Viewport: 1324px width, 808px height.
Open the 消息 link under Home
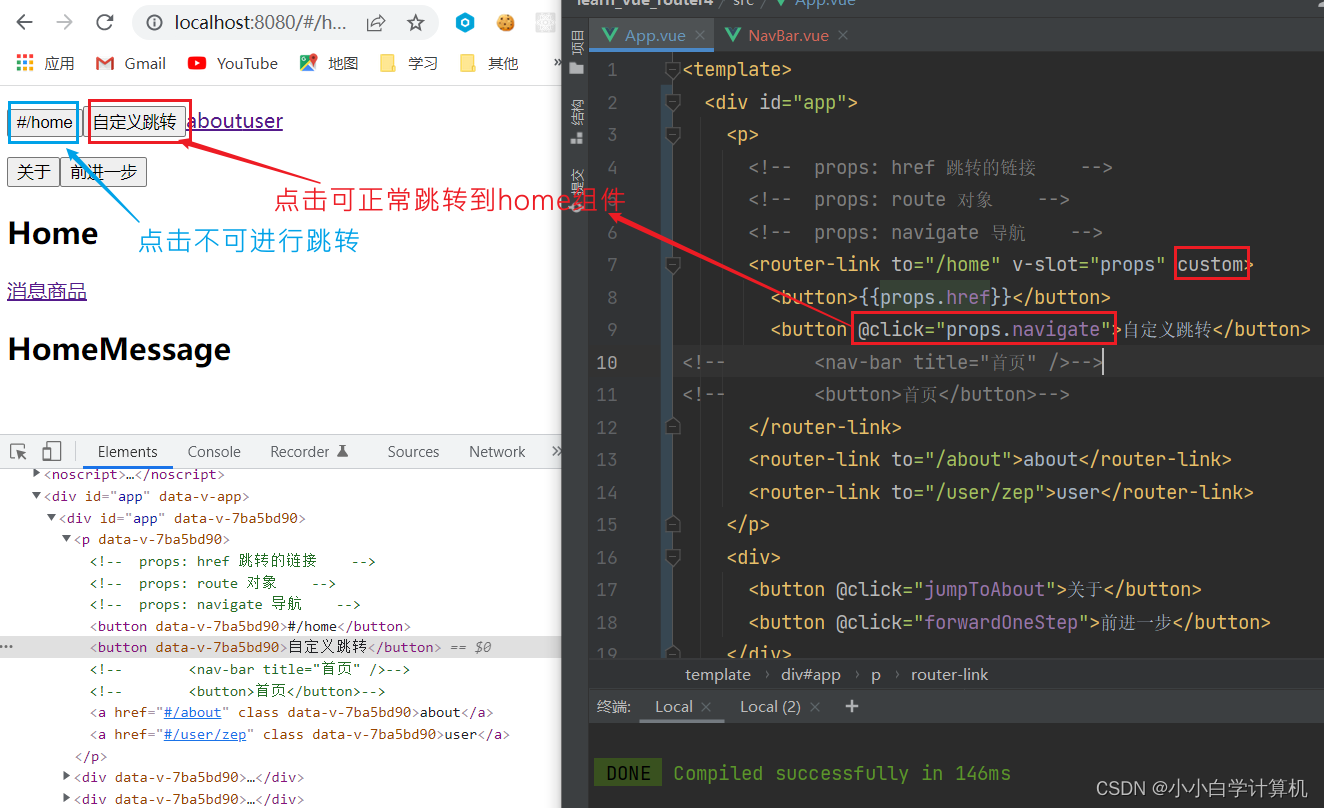(x=27, y=292)
